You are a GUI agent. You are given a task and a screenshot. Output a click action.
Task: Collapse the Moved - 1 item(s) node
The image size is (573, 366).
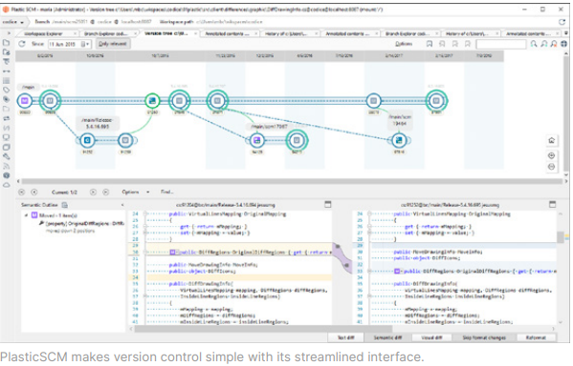coord(26,215)
